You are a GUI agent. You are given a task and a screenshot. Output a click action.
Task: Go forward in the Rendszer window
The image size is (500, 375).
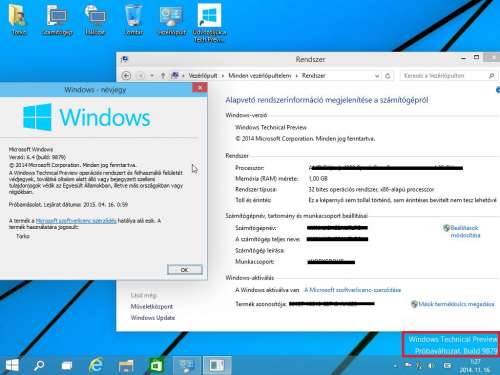pyautogui.click(x=140, y=76)
